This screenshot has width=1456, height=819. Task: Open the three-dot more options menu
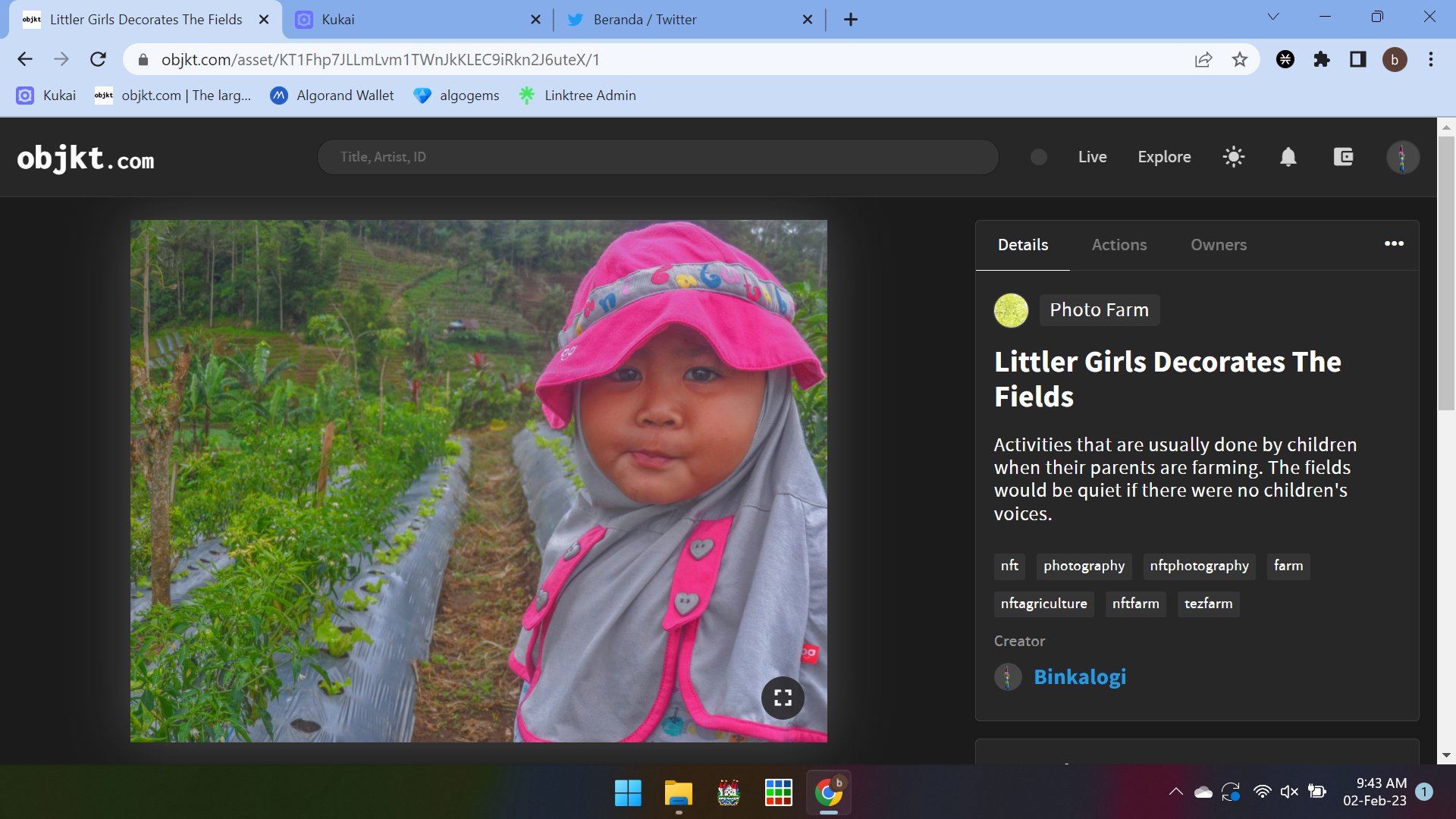pyautogui.click(x=1394, y=243)
